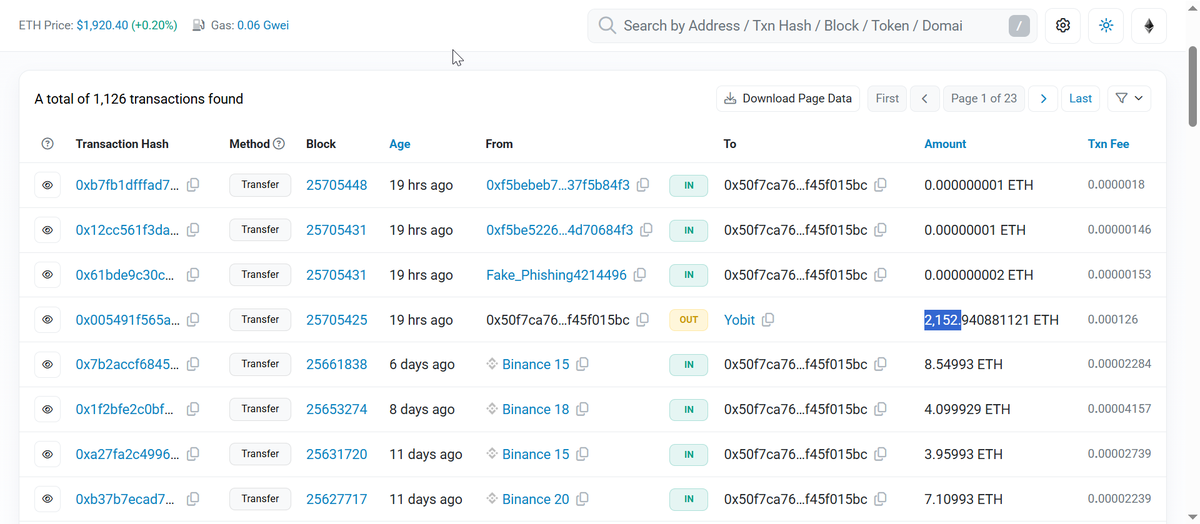Open sender 0xf5bebeb7...37f5b84f3
1200x524 pixels.
558,185
